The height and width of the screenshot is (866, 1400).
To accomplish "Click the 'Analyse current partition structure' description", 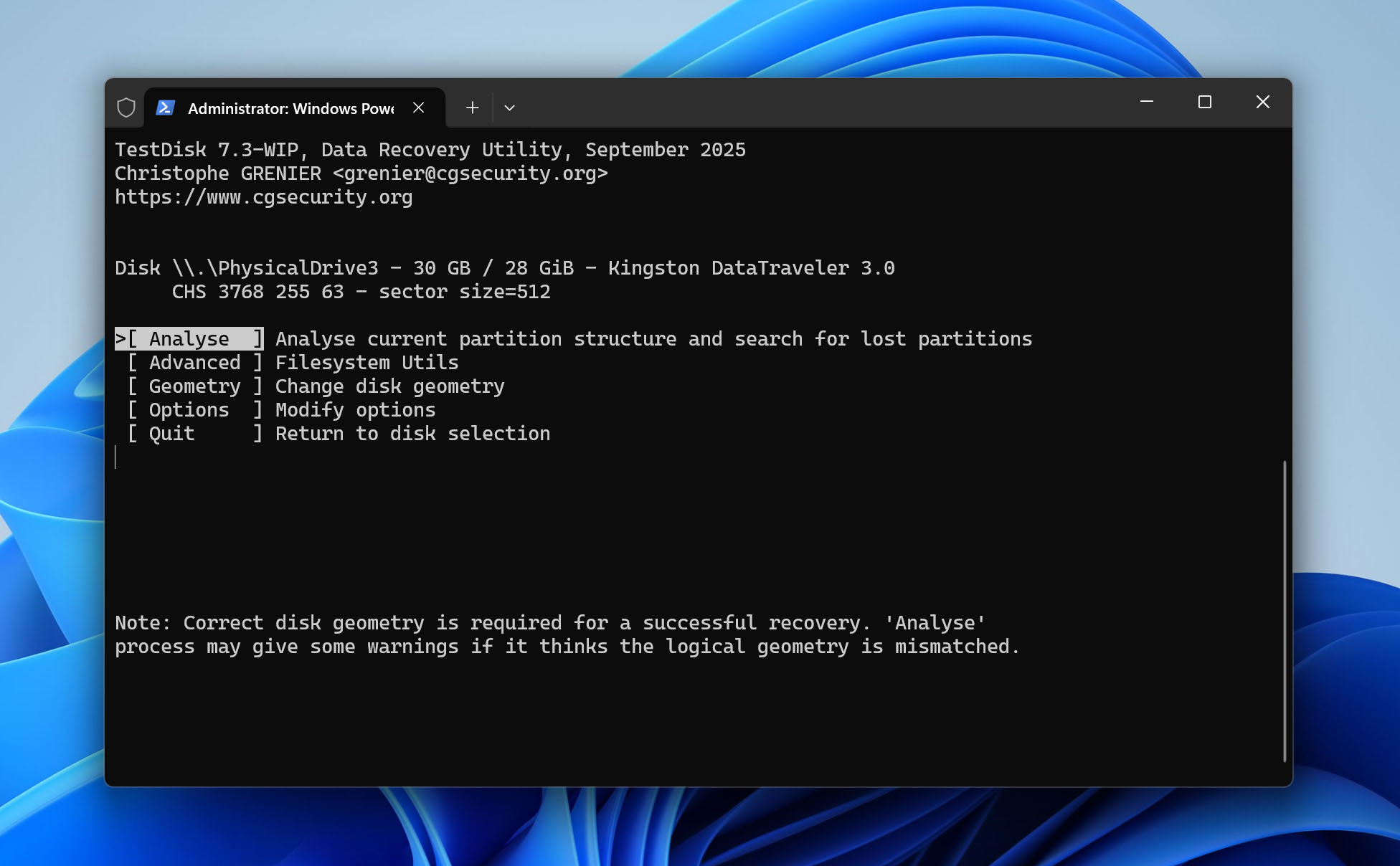I will click(654, 338).
